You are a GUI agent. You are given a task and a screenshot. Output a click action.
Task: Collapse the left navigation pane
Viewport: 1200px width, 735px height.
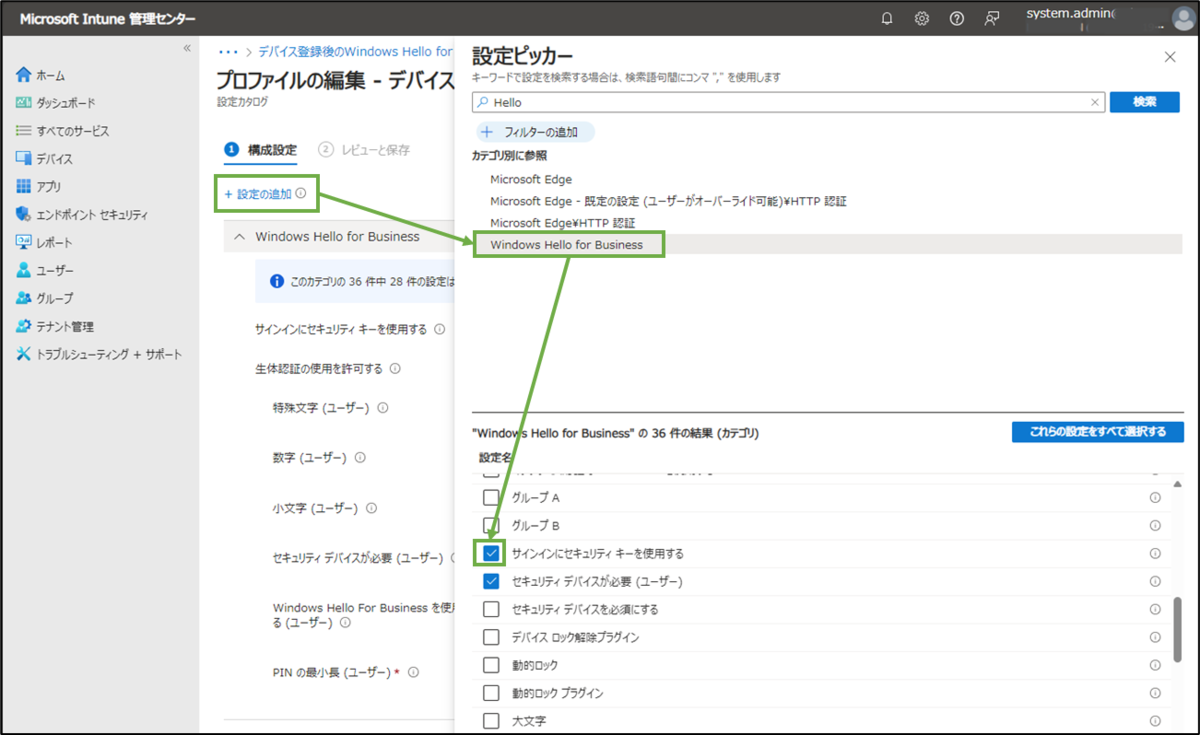[x=186, y=47]
